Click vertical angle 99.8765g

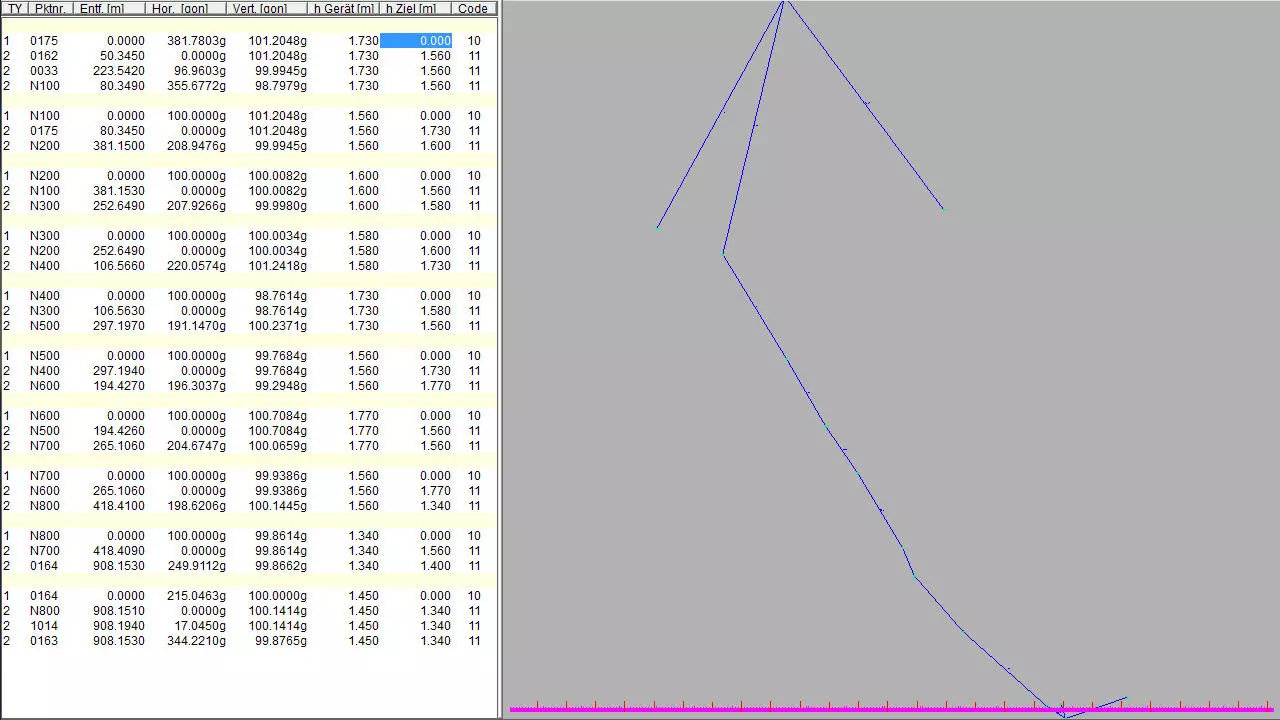280,641
